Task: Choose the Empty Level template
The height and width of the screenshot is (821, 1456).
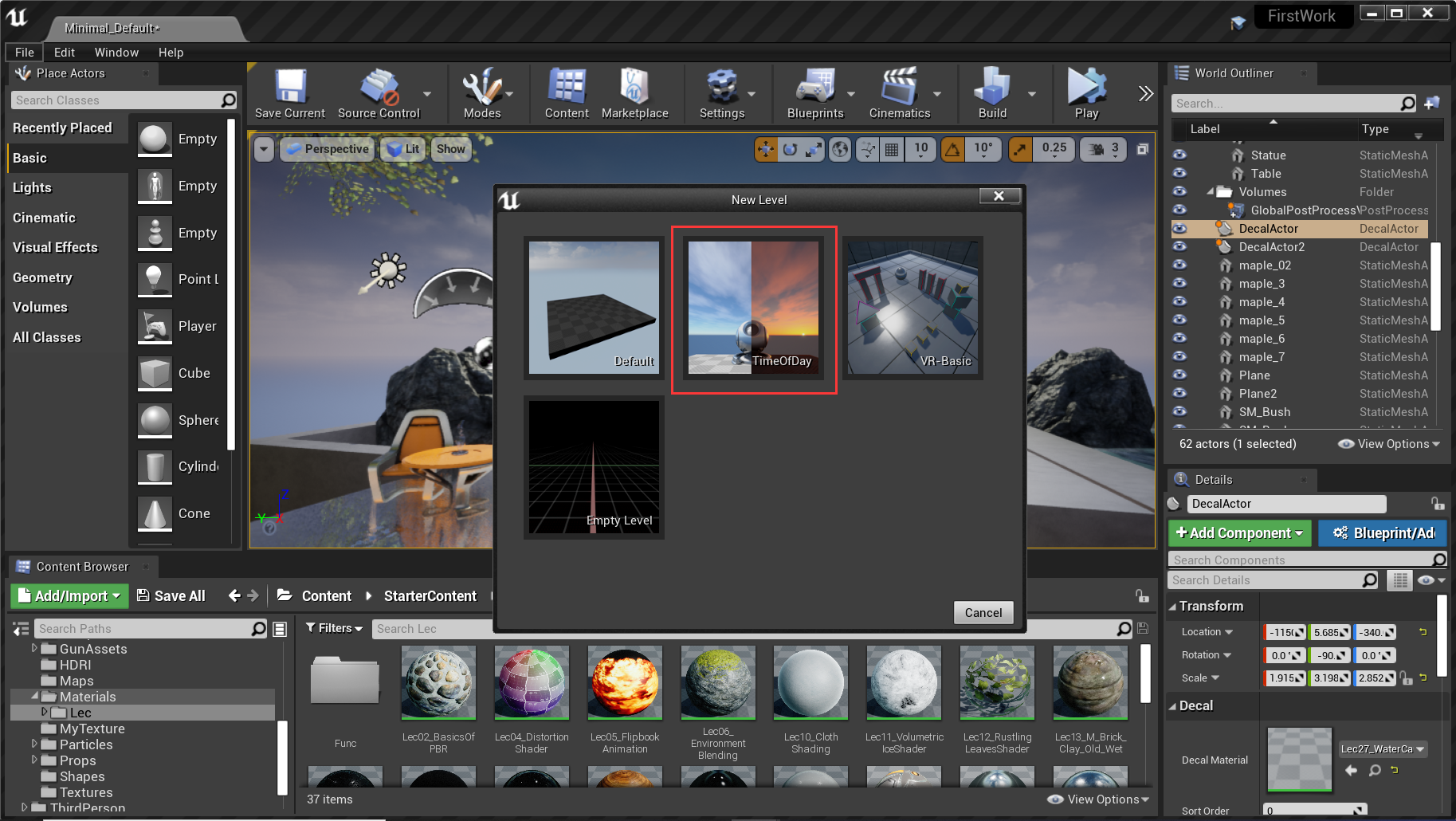Action: click(594, 467)
